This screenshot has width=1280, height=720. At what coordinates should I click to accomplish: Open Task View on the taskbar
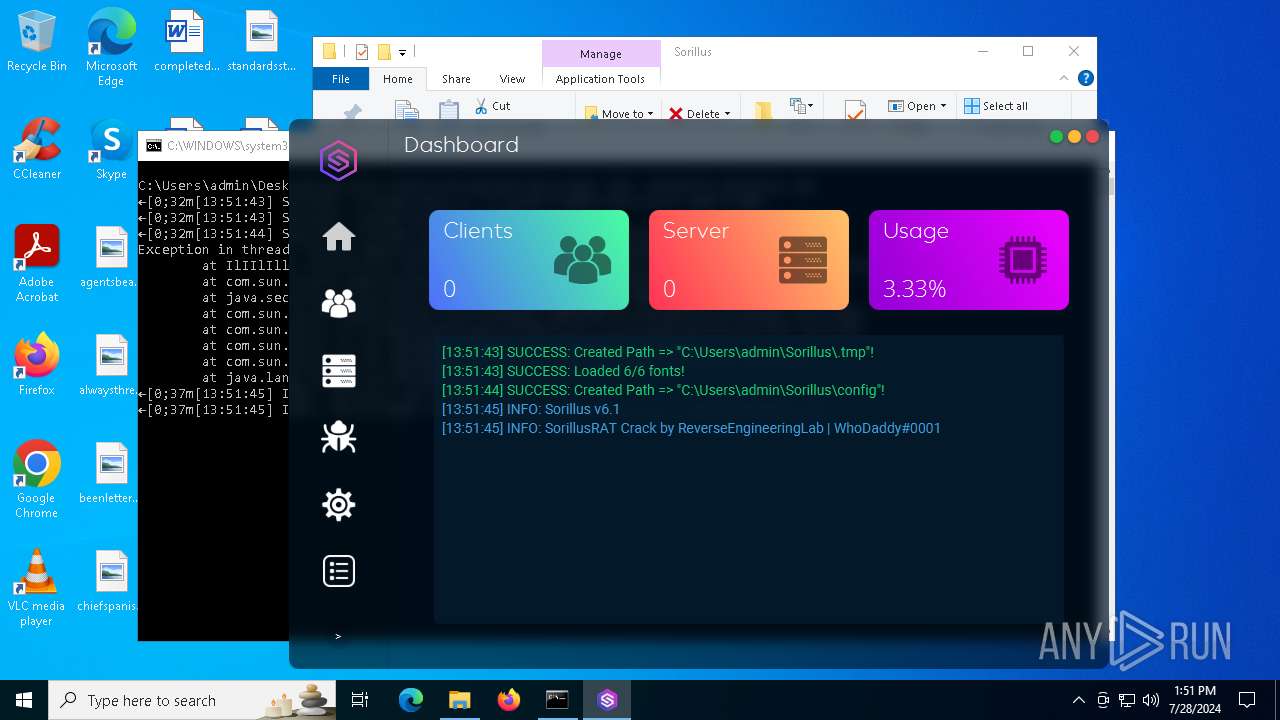360,700
